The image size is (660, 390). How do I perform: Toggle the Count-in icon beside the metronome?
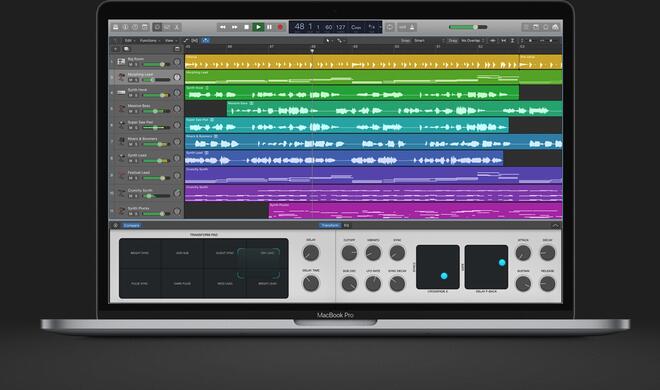point(402,27)
